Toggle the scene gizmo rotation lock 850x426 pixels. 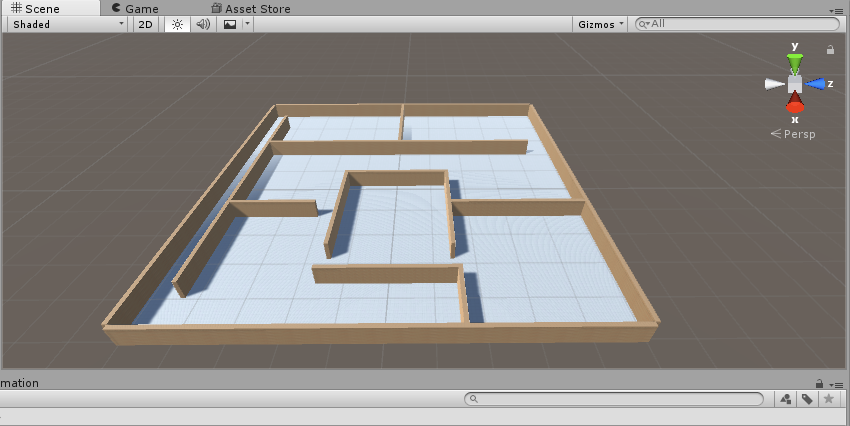point(830,50)
